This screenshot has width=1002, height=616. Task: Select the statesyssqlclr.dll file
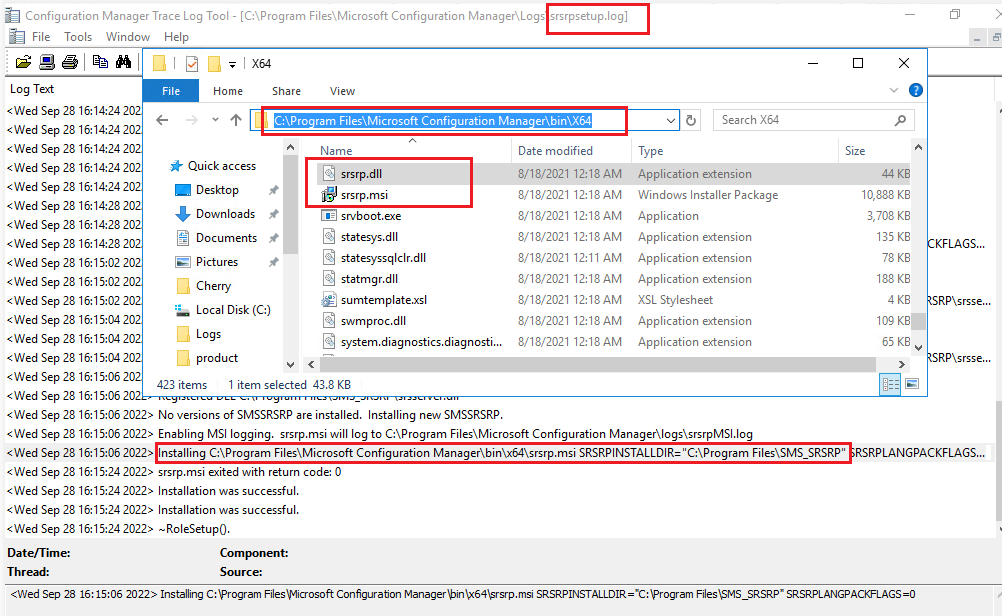click(x=383, y=258)
